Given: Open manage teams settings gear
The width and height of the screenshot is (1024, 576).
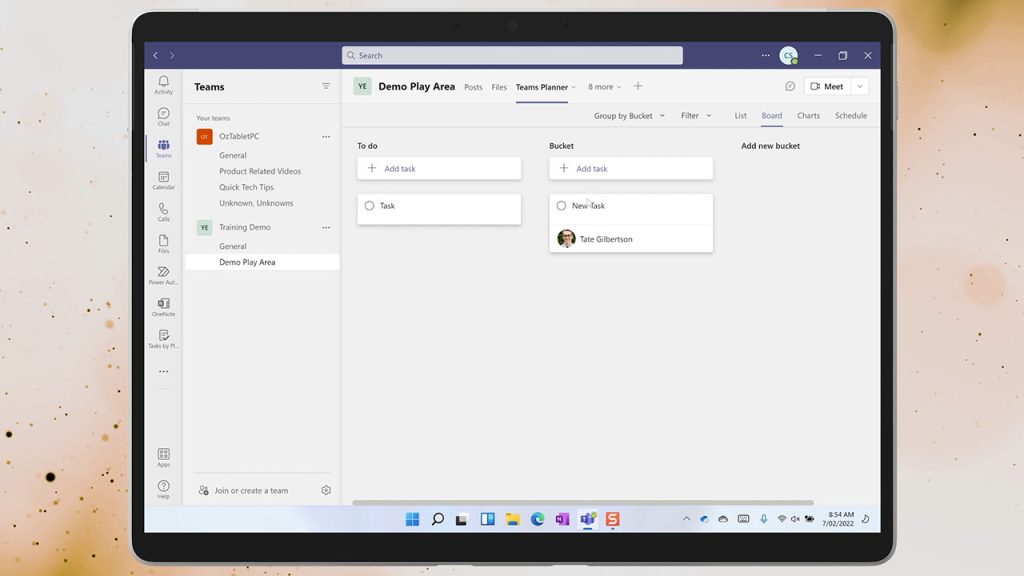Looking at the screenshot, I should (x=326, y=490).
